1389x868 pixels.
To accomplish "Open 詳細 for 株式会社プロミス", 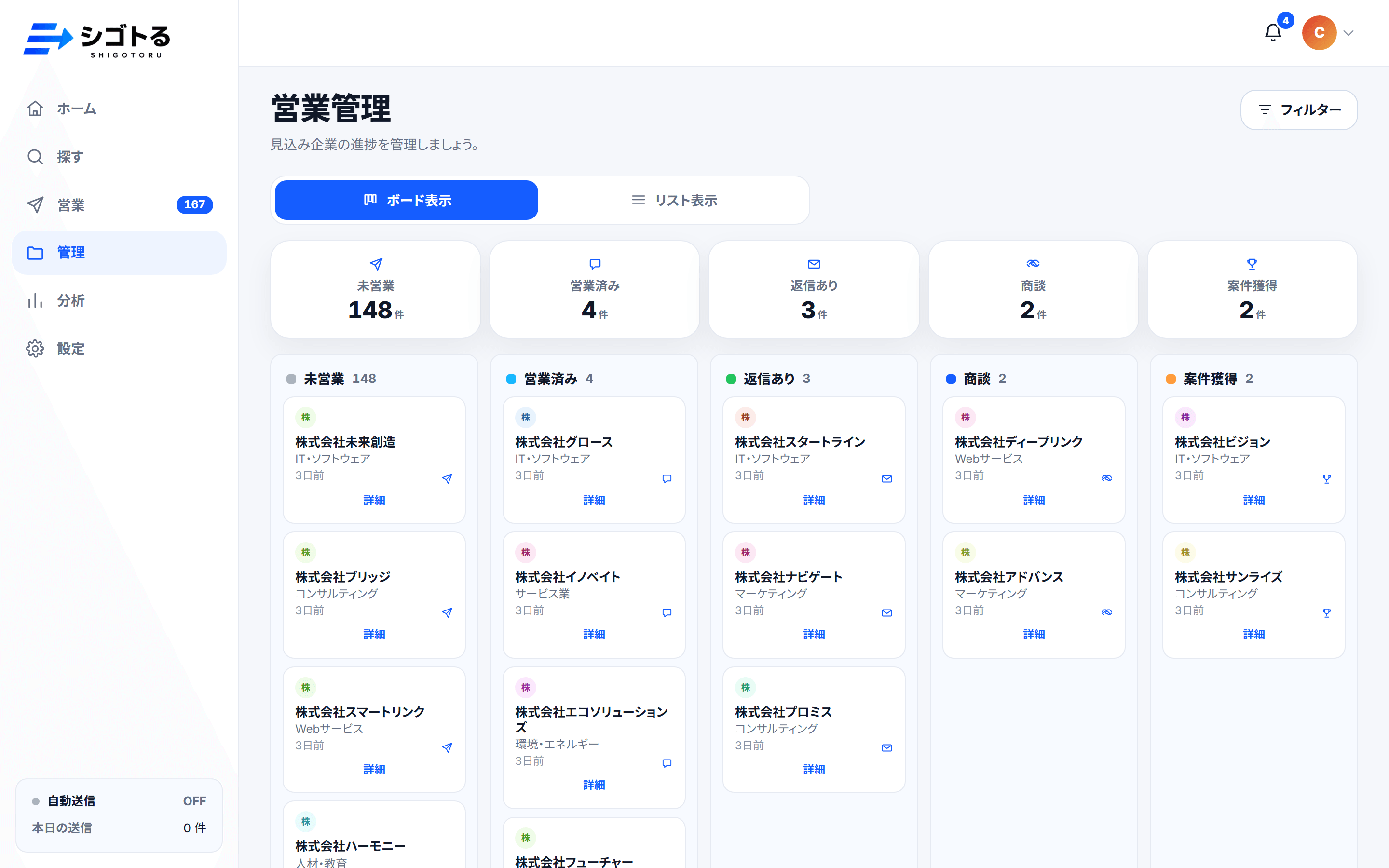I will [814, 769].
